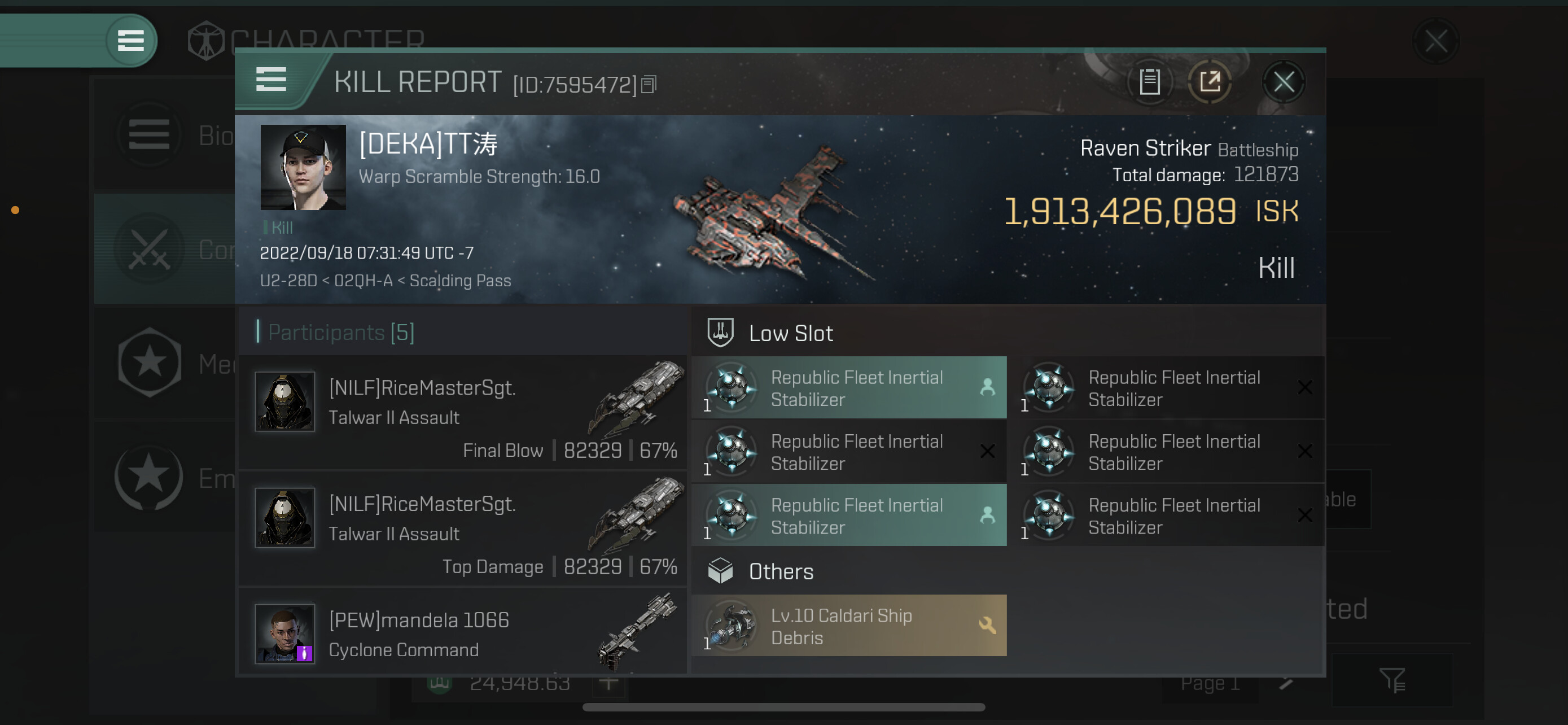Open the kill report hamburger menu
Screen dimensions: 1568x725
click(x=271, y=80)
